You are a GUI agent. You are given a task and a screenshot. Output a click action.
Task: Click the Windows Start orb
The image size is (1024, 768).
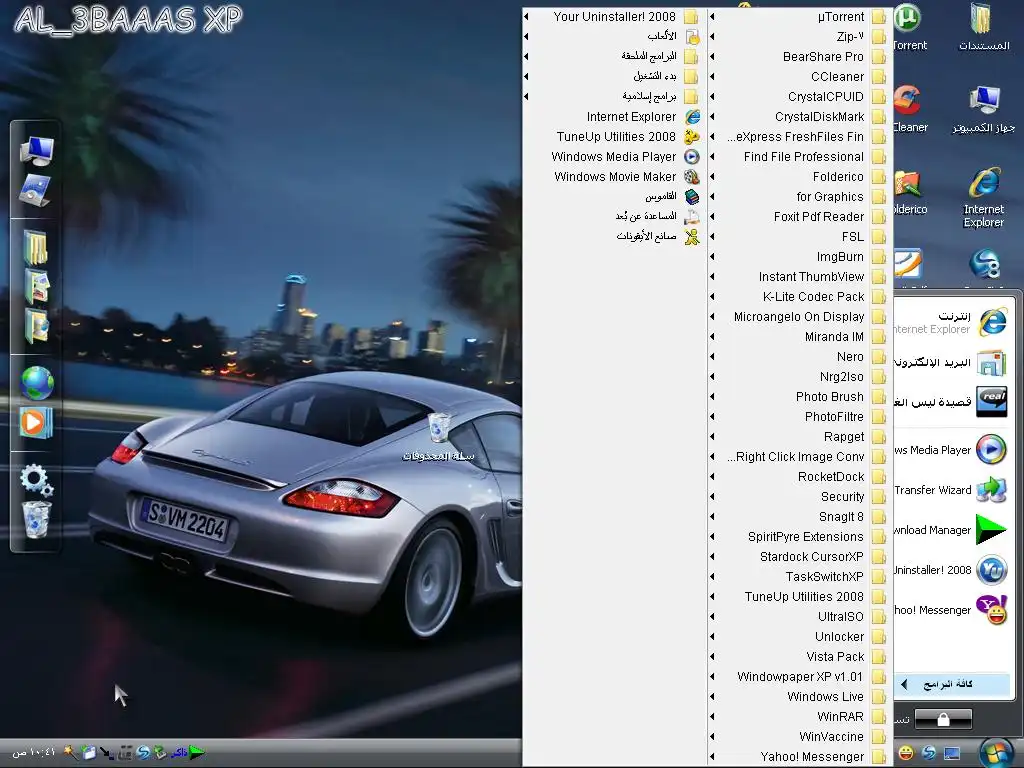[x=997, y=752]
